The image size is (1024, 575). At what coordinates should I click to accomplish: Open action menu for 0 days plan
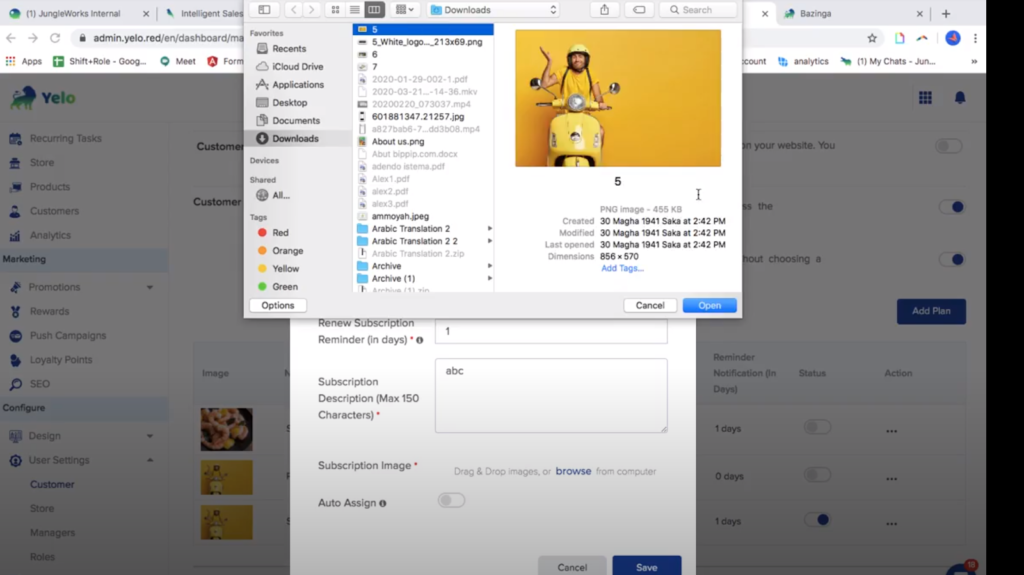tap(891, 479)
